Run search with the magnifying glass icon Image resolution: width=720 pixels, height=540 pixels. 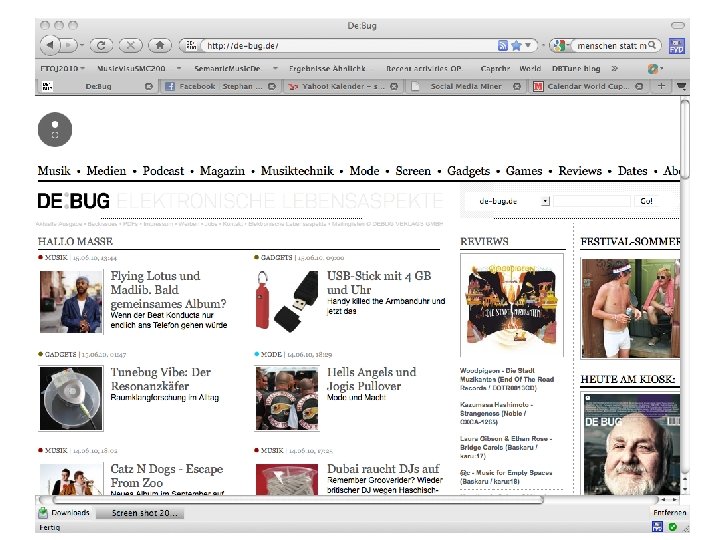click(x=652, y=45)
